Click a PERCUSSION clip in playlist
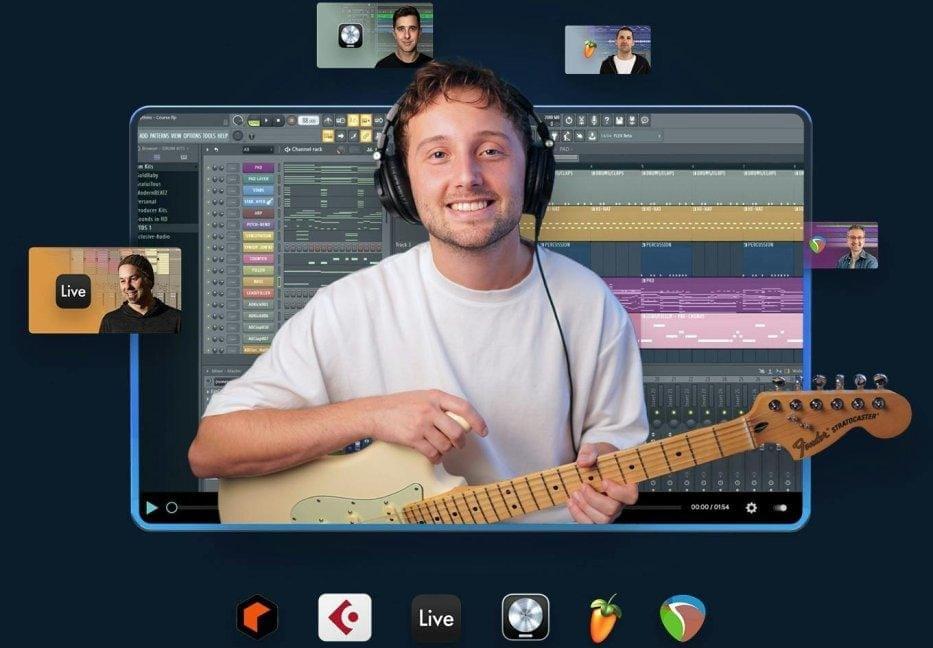Viewport: 933px width, 648px height. click(x=666, y=259)
